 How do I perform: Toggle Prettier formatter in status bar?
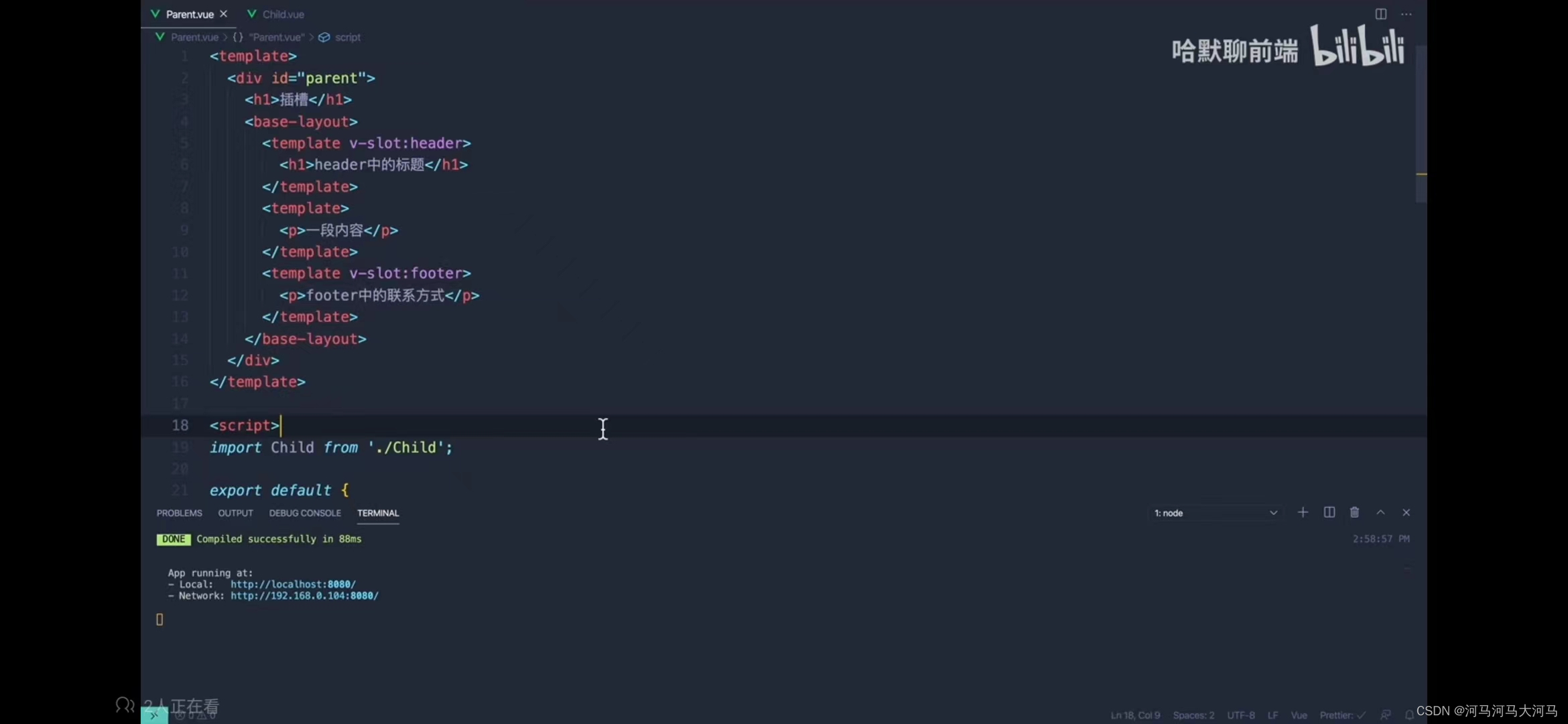[1342, 715]
